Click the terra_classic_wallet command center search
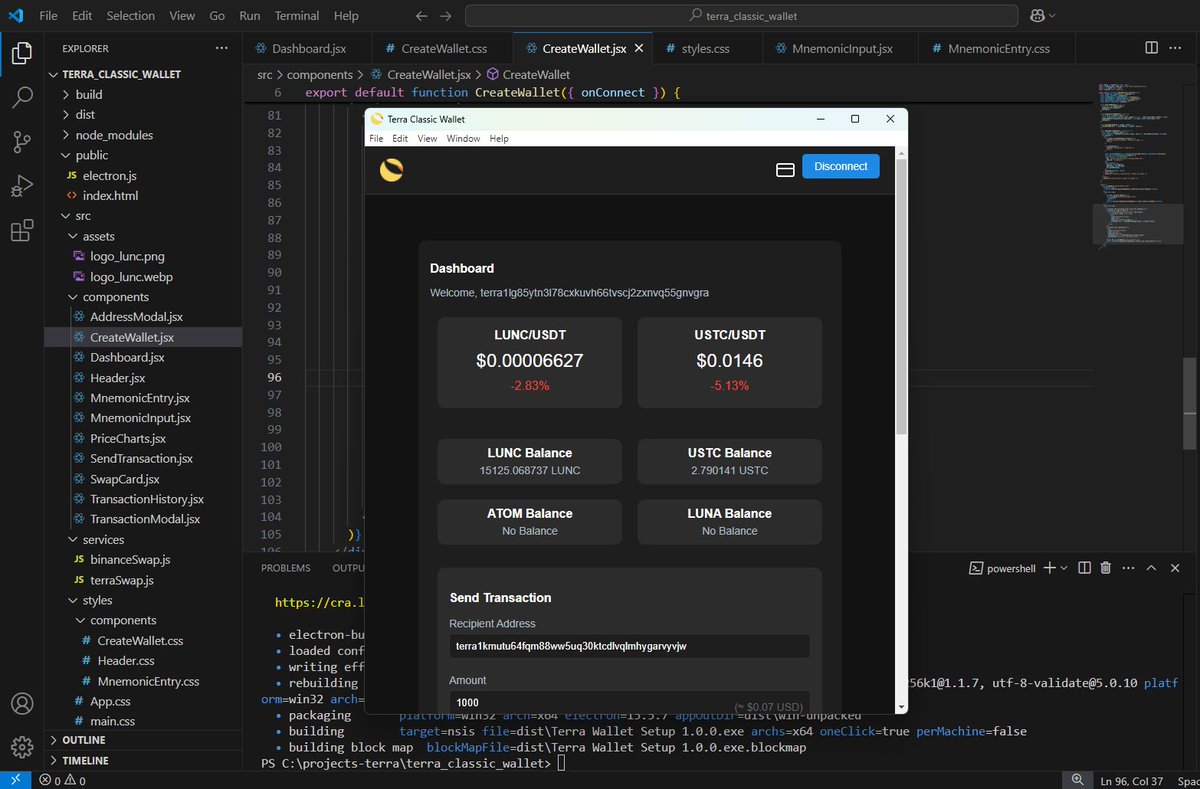1200x789 pixels. pyautogui.click(x=742, y=16)
